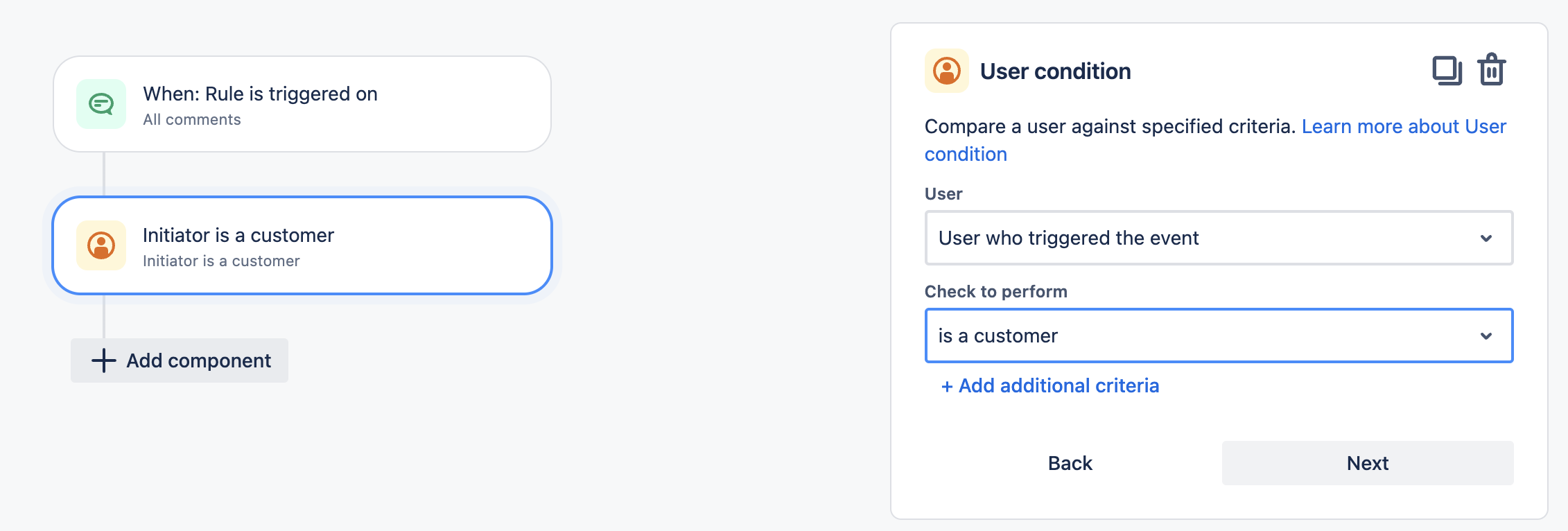1568x531 pixels.
Task: Open the 'User who triggered the event' dropdown
Action: [x=1218, y=238]
